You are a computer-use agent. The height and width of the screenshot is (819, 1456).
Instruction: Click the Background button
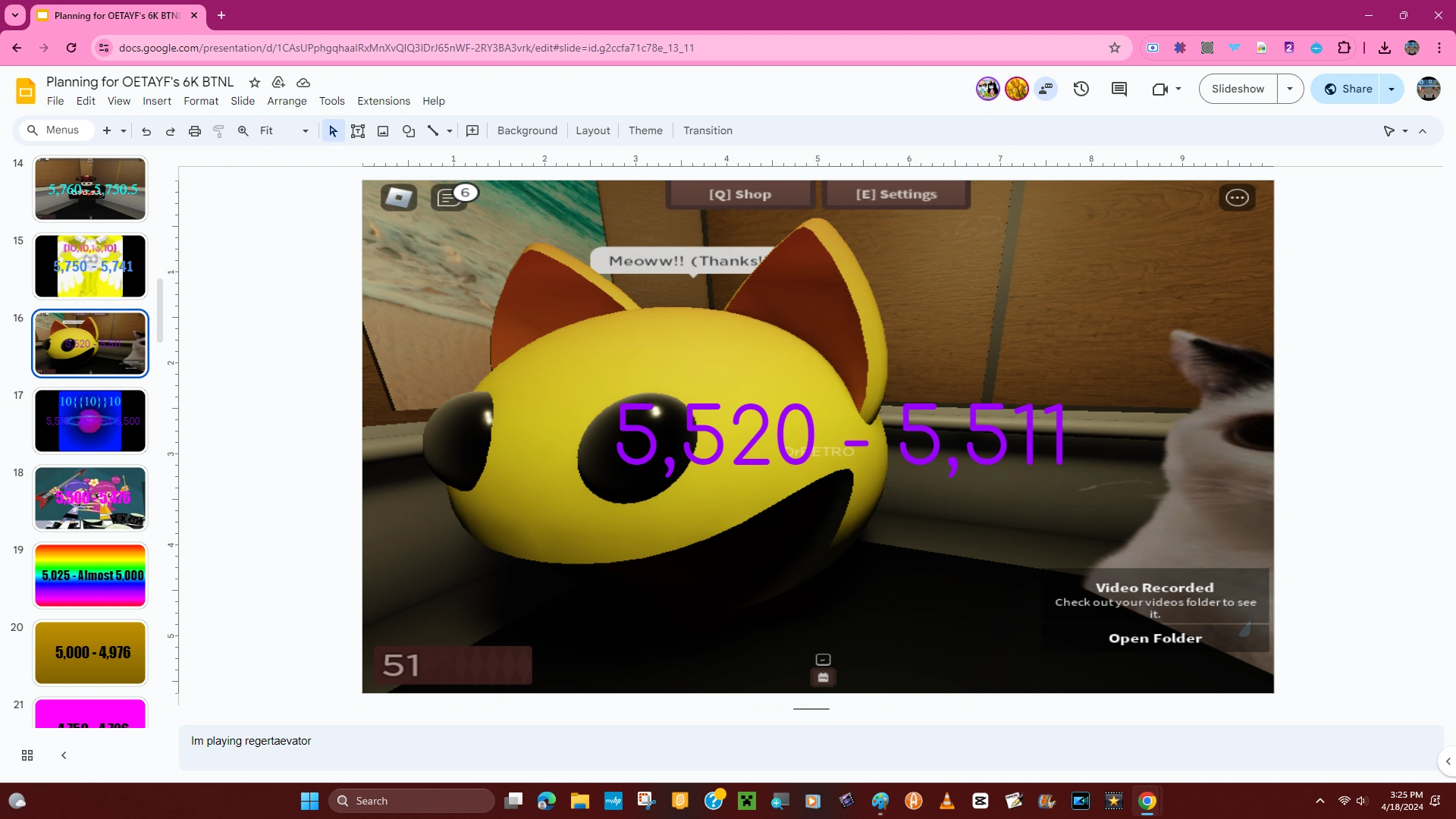(x=527, y=130)
